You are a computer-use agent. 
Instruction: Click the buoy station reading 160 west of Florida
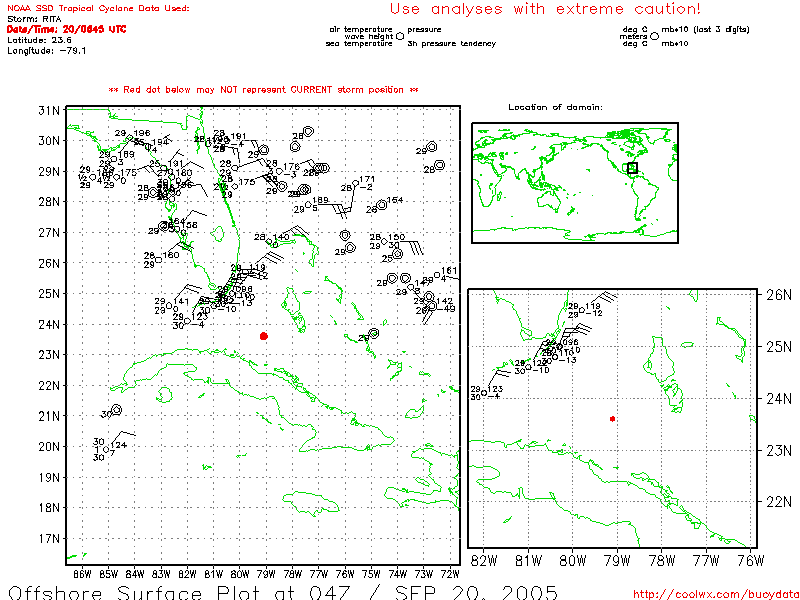click(x=158, y=260)
